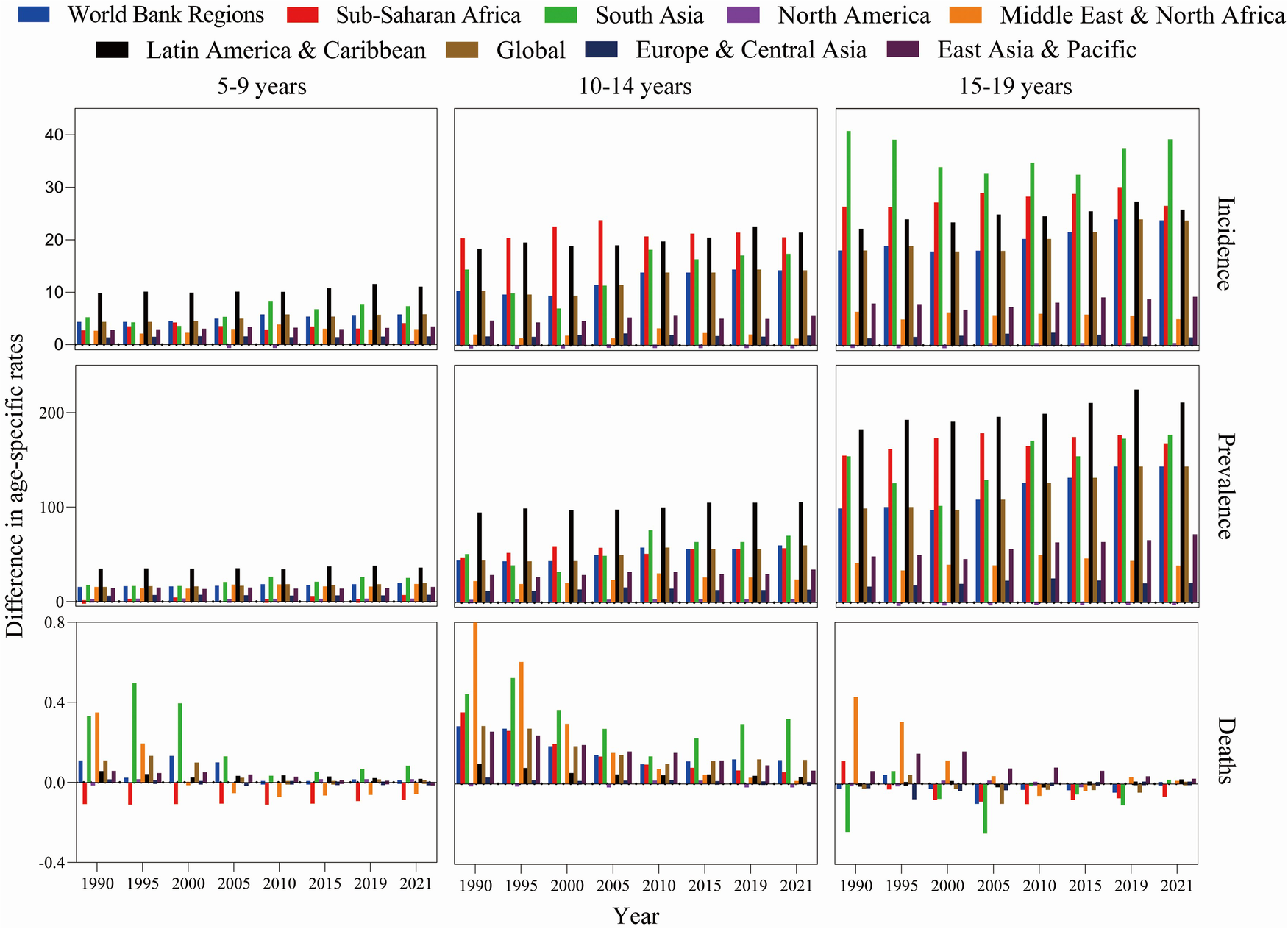1288x929 pixels.
Task: Click the blue World Bank Regions legend swatch
Action: pyautogui.click(x=35, y=14)
